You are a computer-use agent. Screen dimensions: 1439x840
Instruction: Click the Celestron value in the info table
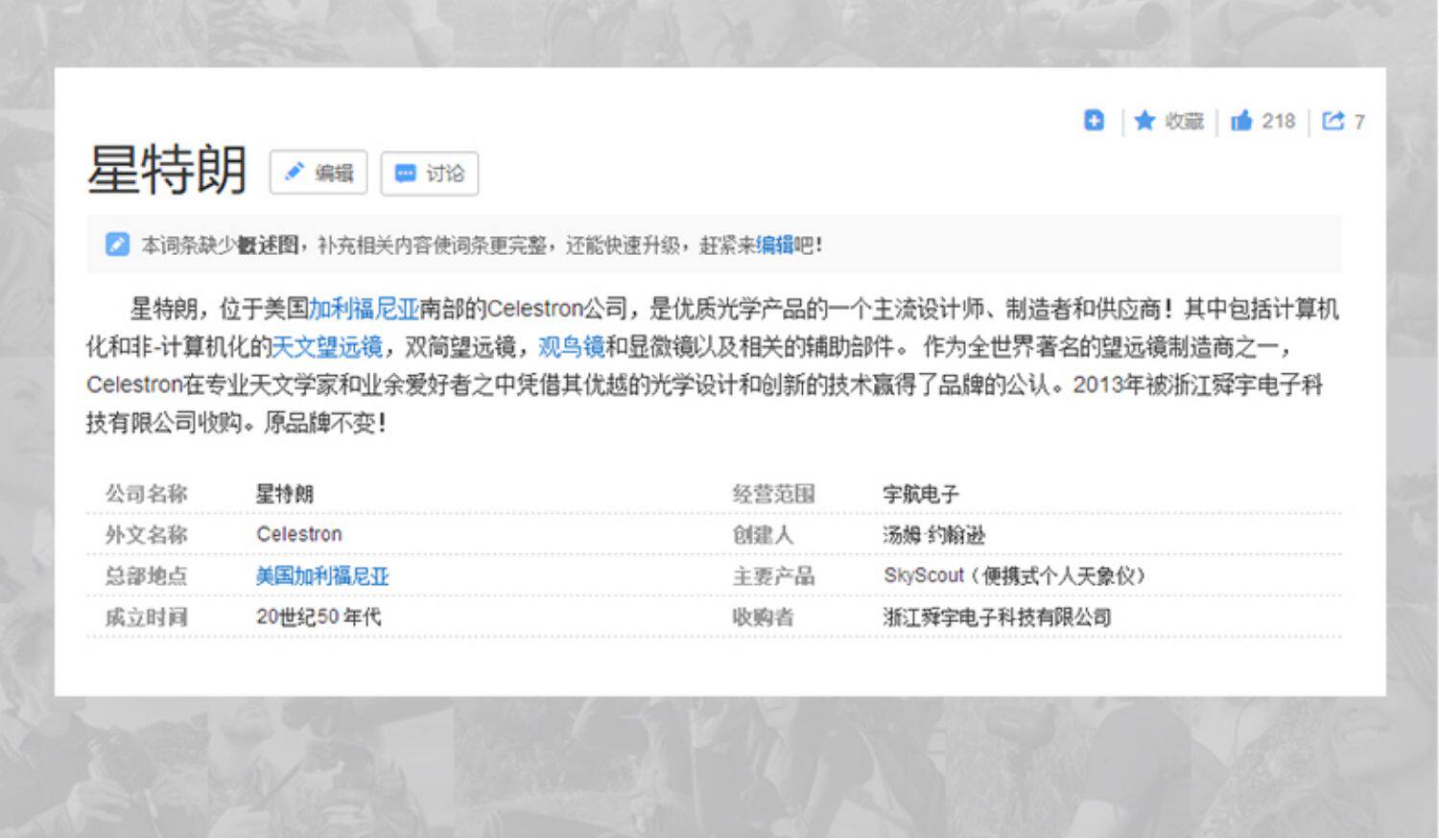click(299, 534)
